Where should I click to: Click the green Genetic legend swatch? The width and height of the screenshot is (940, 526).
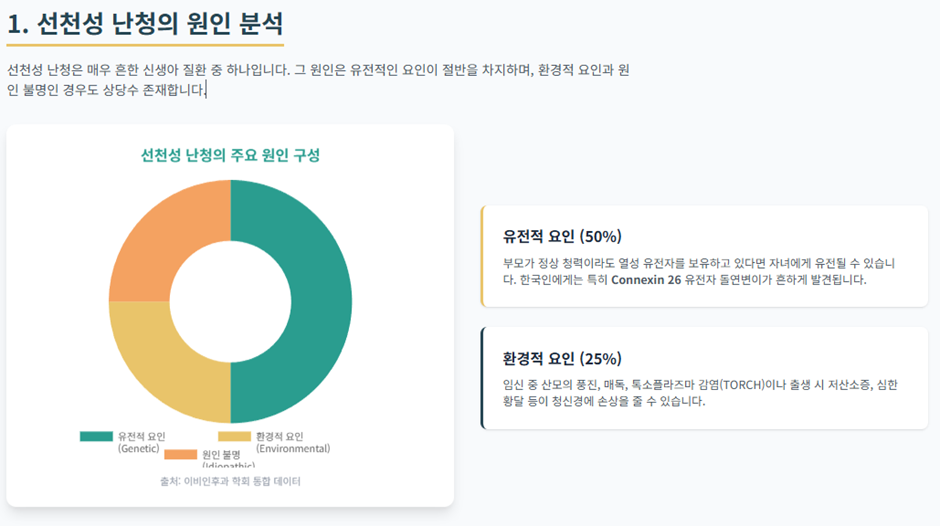point(96,436)
